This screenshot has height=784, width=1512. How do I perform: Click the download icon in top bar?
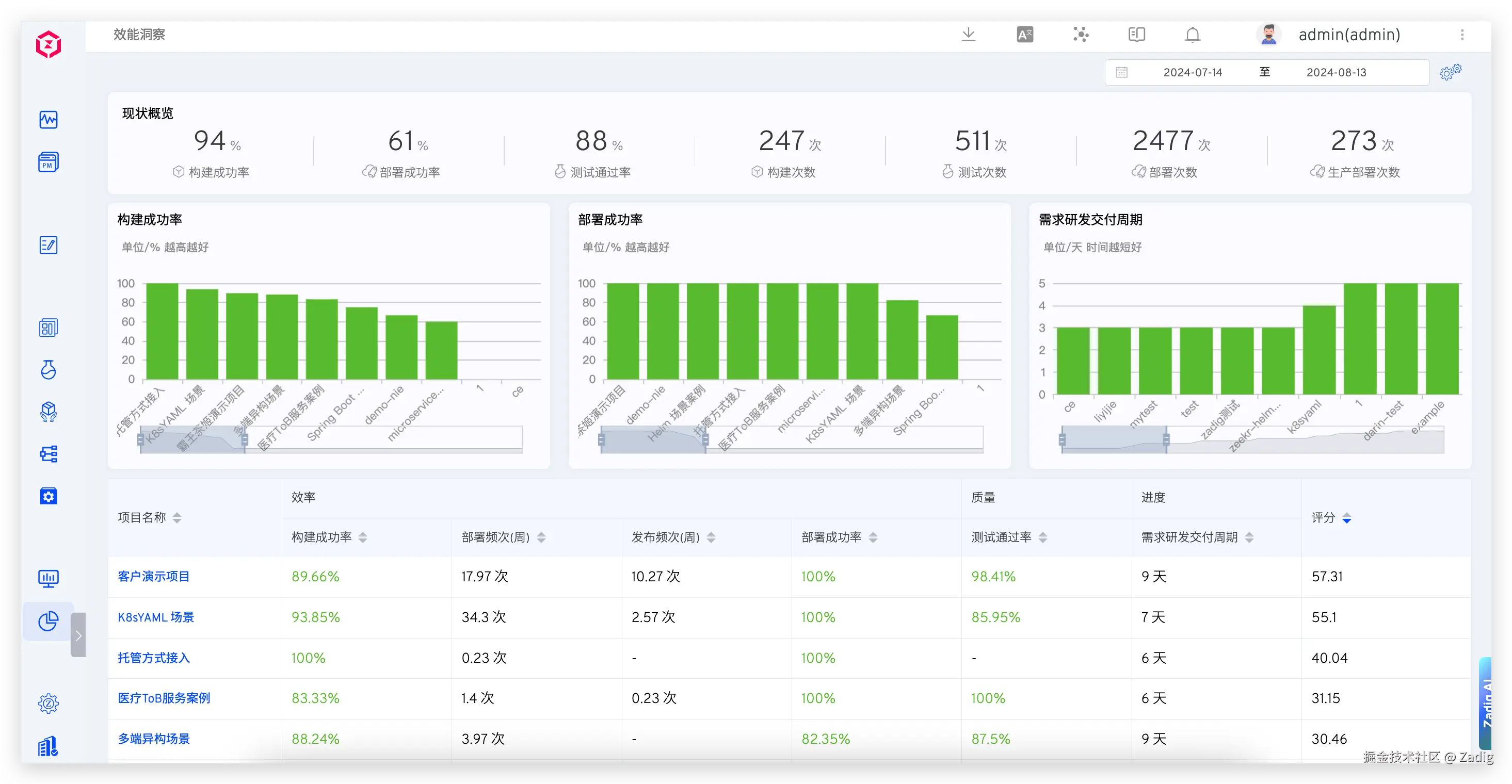coord(969,35)
